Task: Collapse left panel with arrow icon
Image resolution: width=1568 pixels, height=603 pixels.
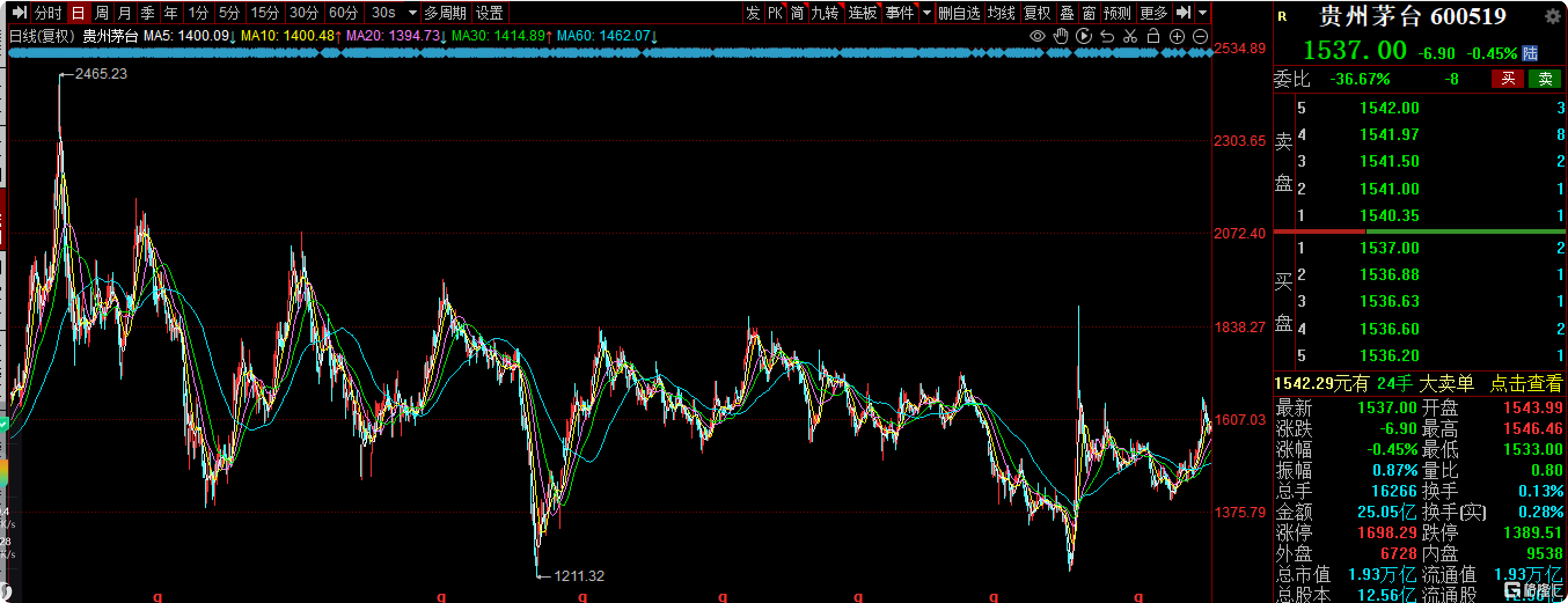Action: (x=19, y=12)
